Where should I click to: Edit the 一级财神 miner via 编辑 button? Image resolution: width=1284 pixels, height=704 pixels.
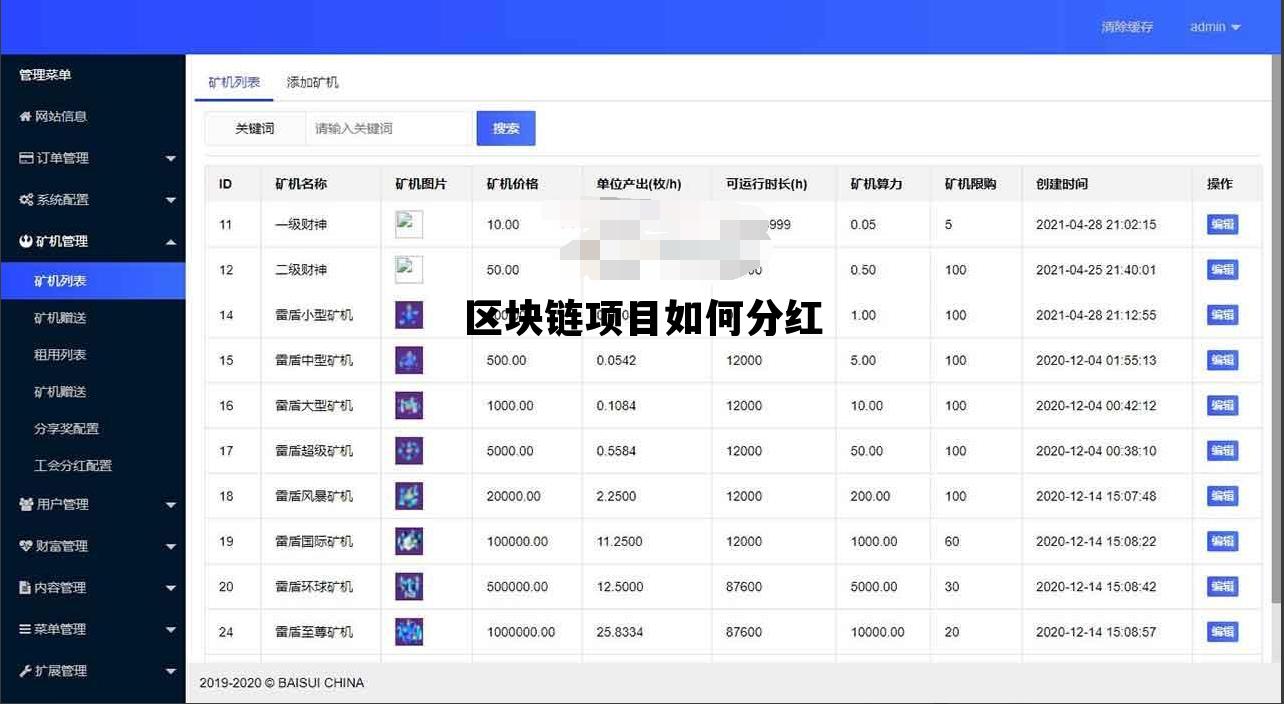[x=1222, y=224]
